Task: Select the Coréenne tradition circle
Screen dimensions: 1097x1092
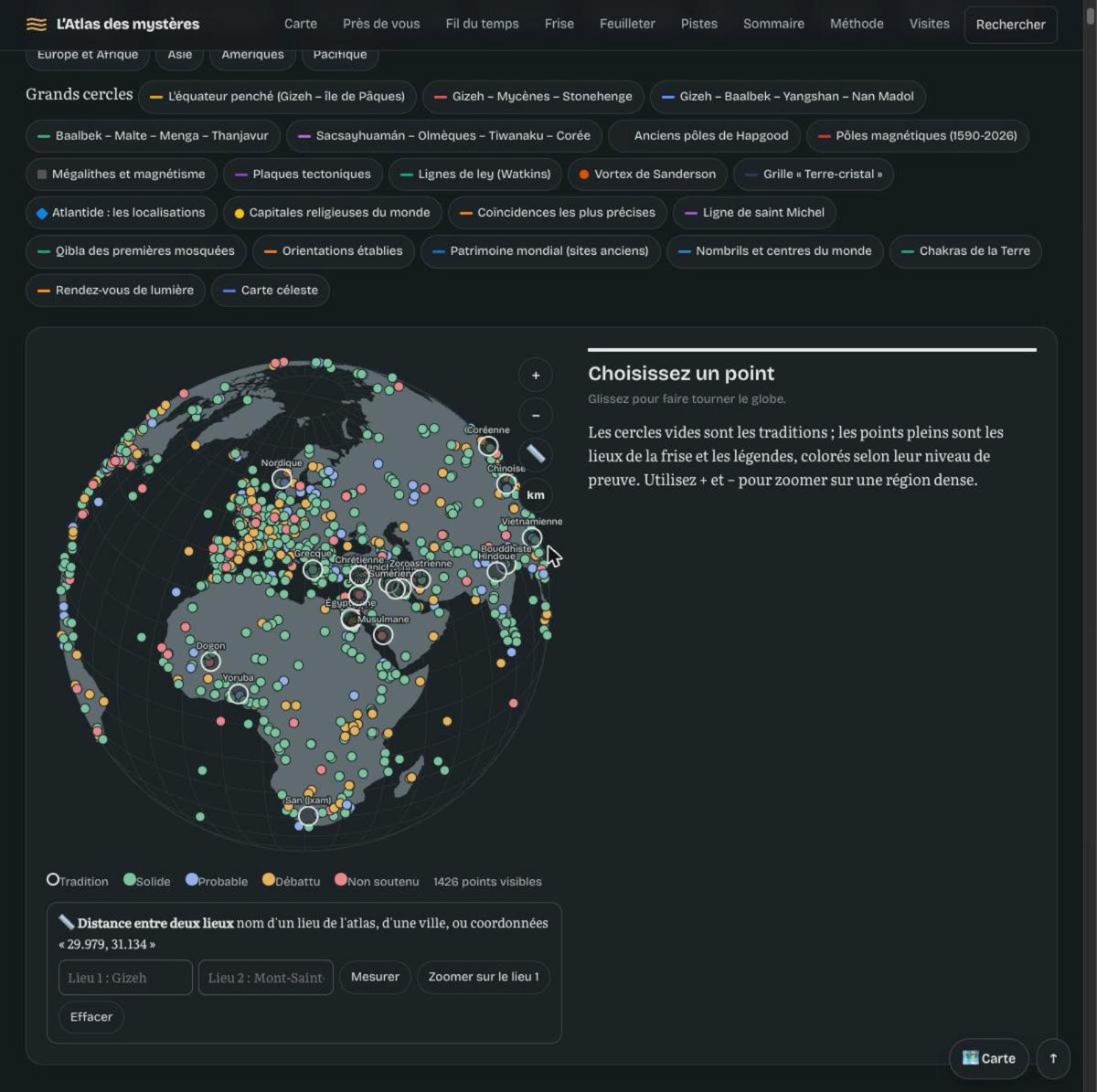Action: (488, 446)
